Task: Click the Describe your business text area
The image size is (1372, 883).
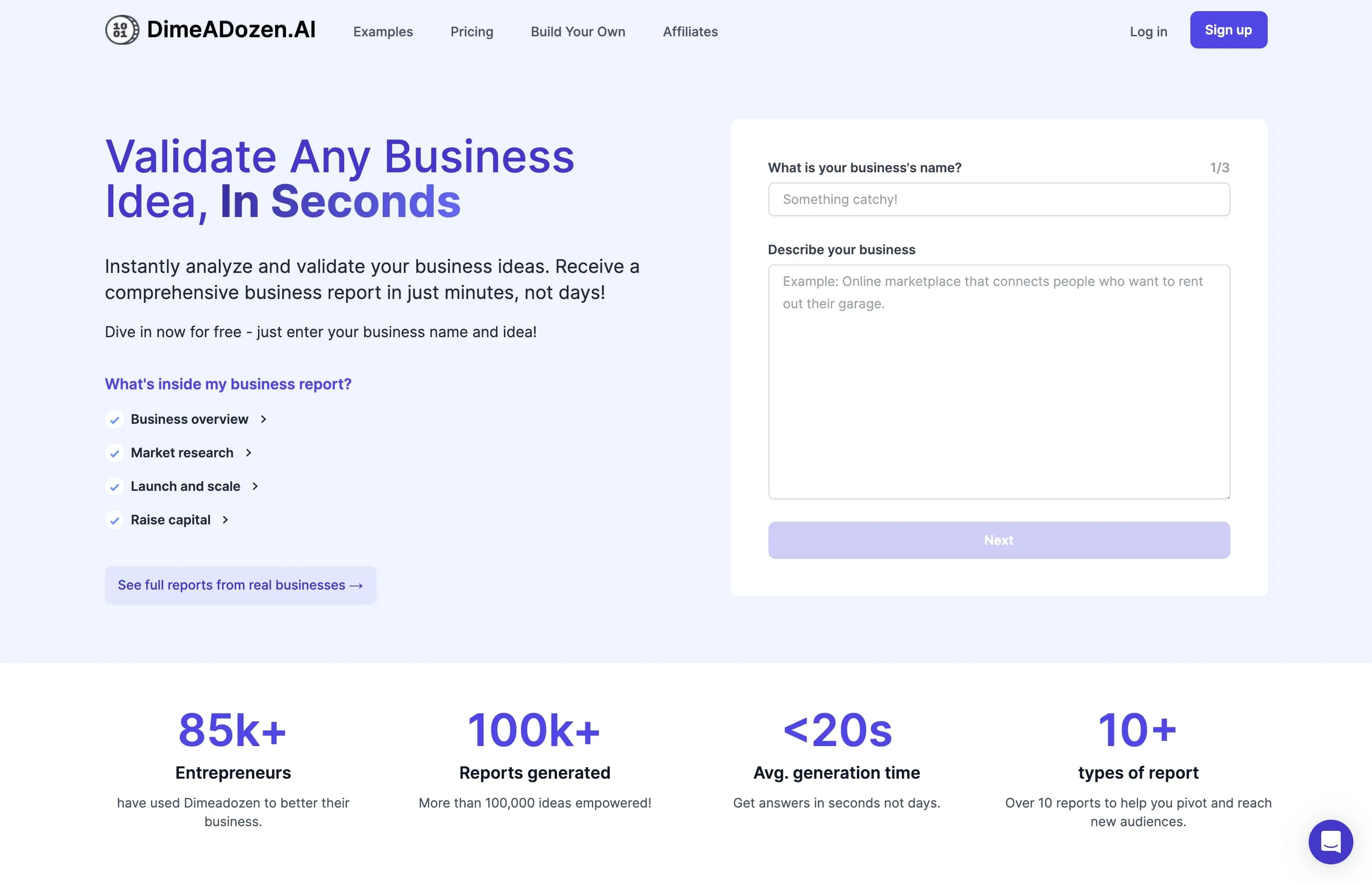Action: (998, 381)
